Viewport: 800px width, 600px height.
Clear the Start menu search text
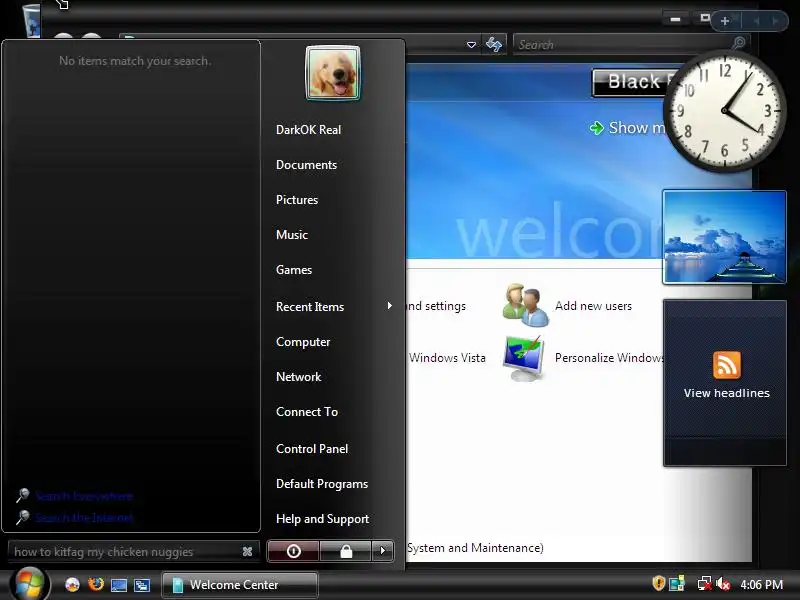[247, 552]
